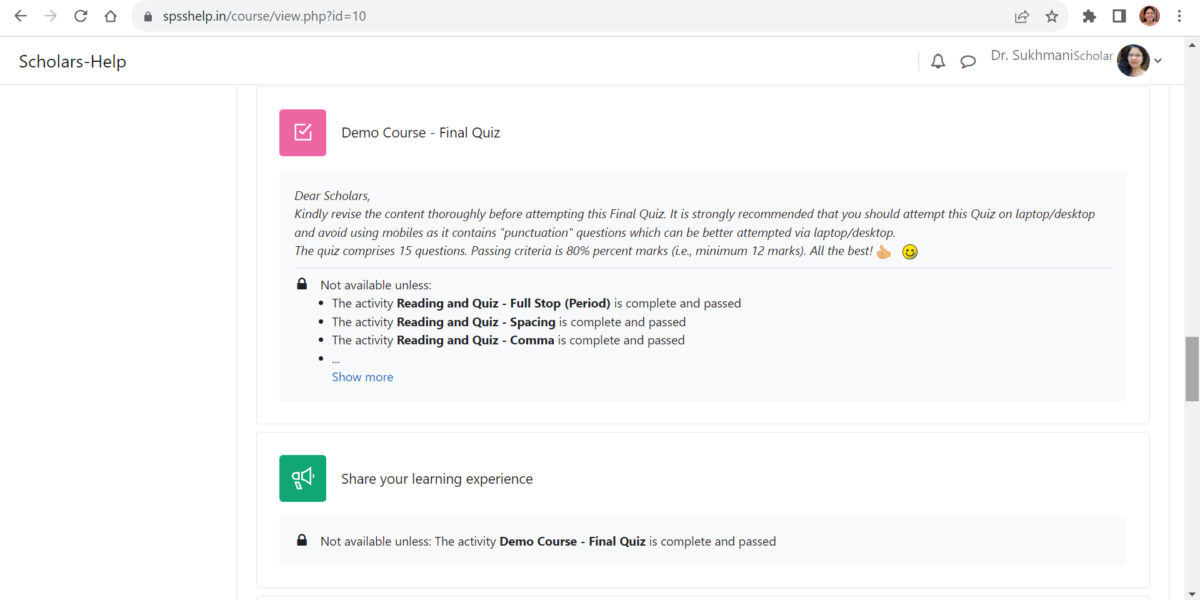Click the Chrome profile avatar in toolbar
1200x600 pixels.
(1150, 16)
